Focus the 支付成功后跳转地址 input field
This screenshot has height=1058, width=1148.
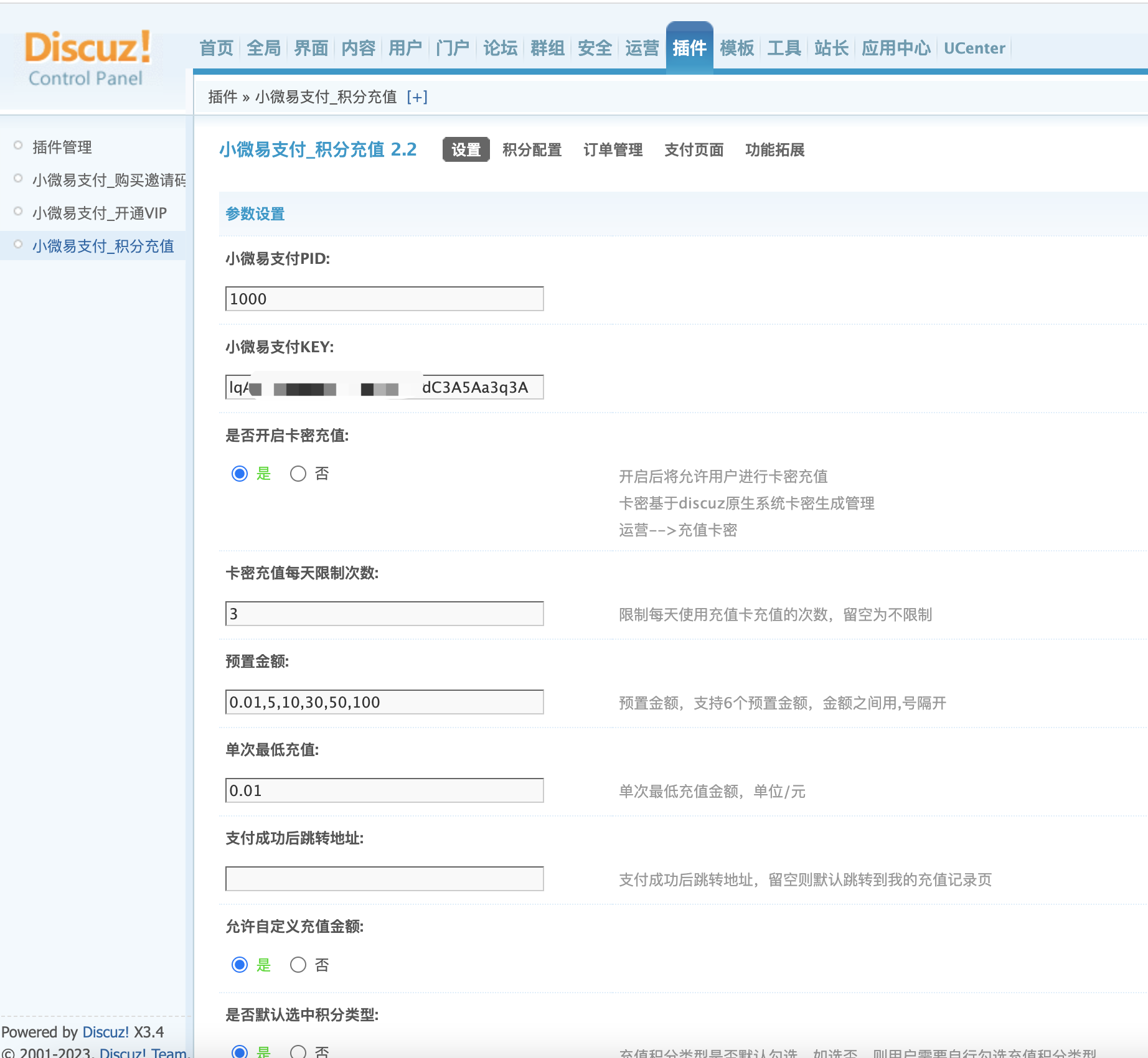(x=384, y=879)
